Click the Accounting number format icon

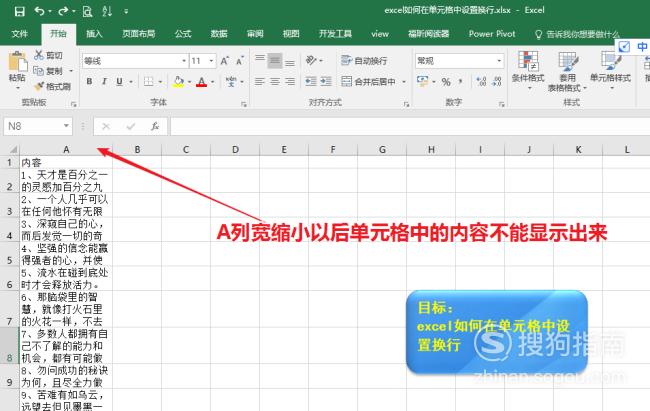(423, 81)
